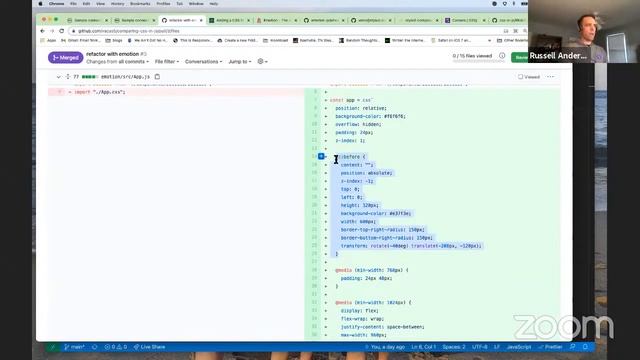Open the Edit menu

(86, 4)
